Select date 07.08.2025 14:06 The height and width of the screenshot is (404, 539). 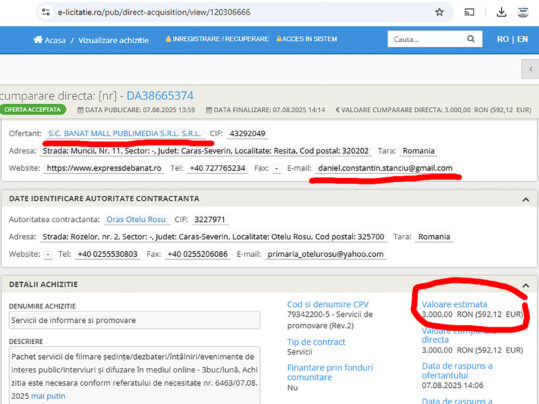(452, 385)
